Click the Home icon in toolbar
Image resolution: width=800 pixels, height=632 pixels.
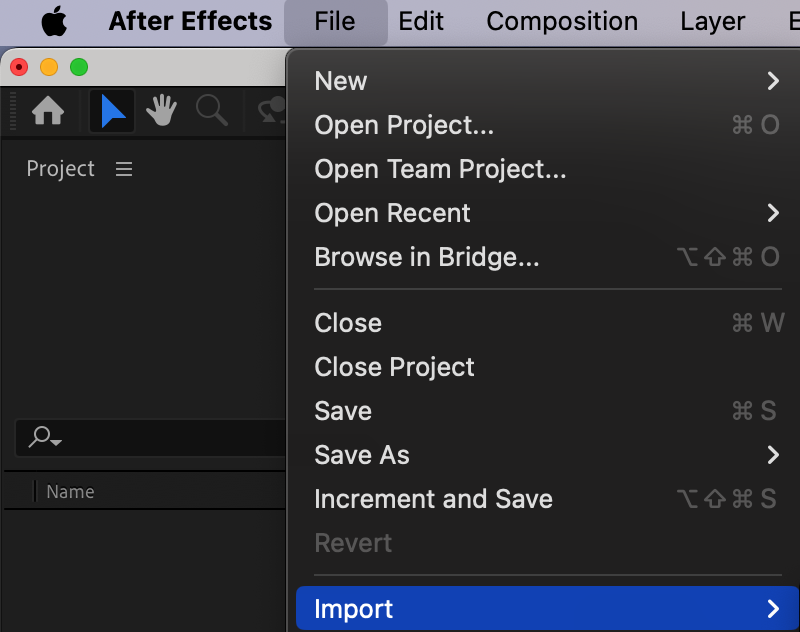point(48,112)
